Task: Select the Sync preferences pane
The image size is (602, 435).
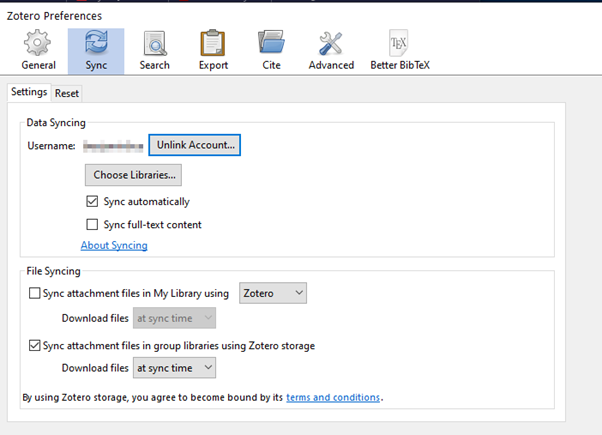Action: (96, 50)
